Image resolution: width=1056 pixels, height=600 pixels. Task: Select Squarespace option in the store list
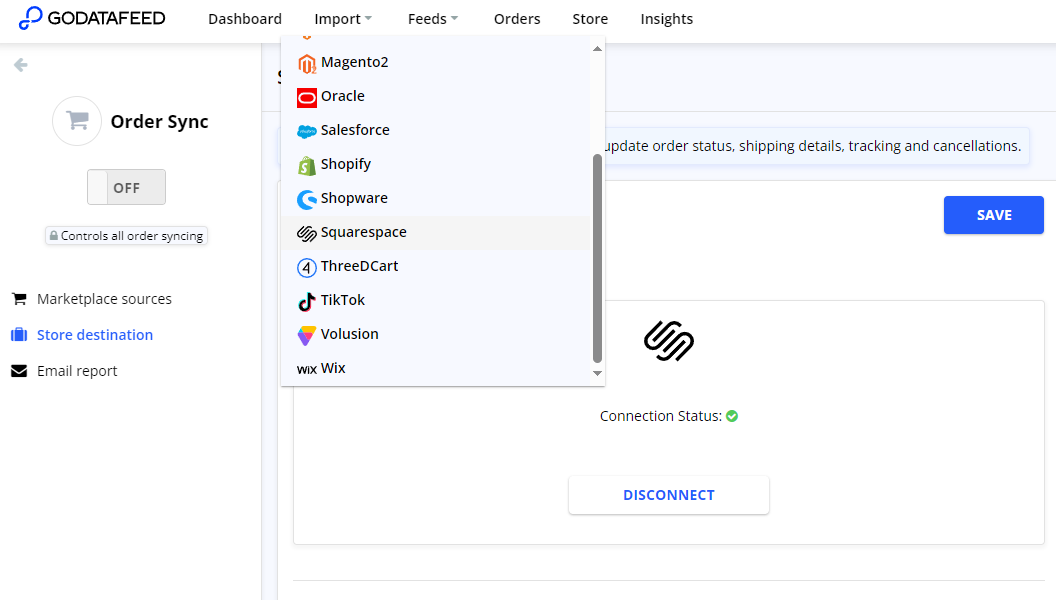point(436,232)
